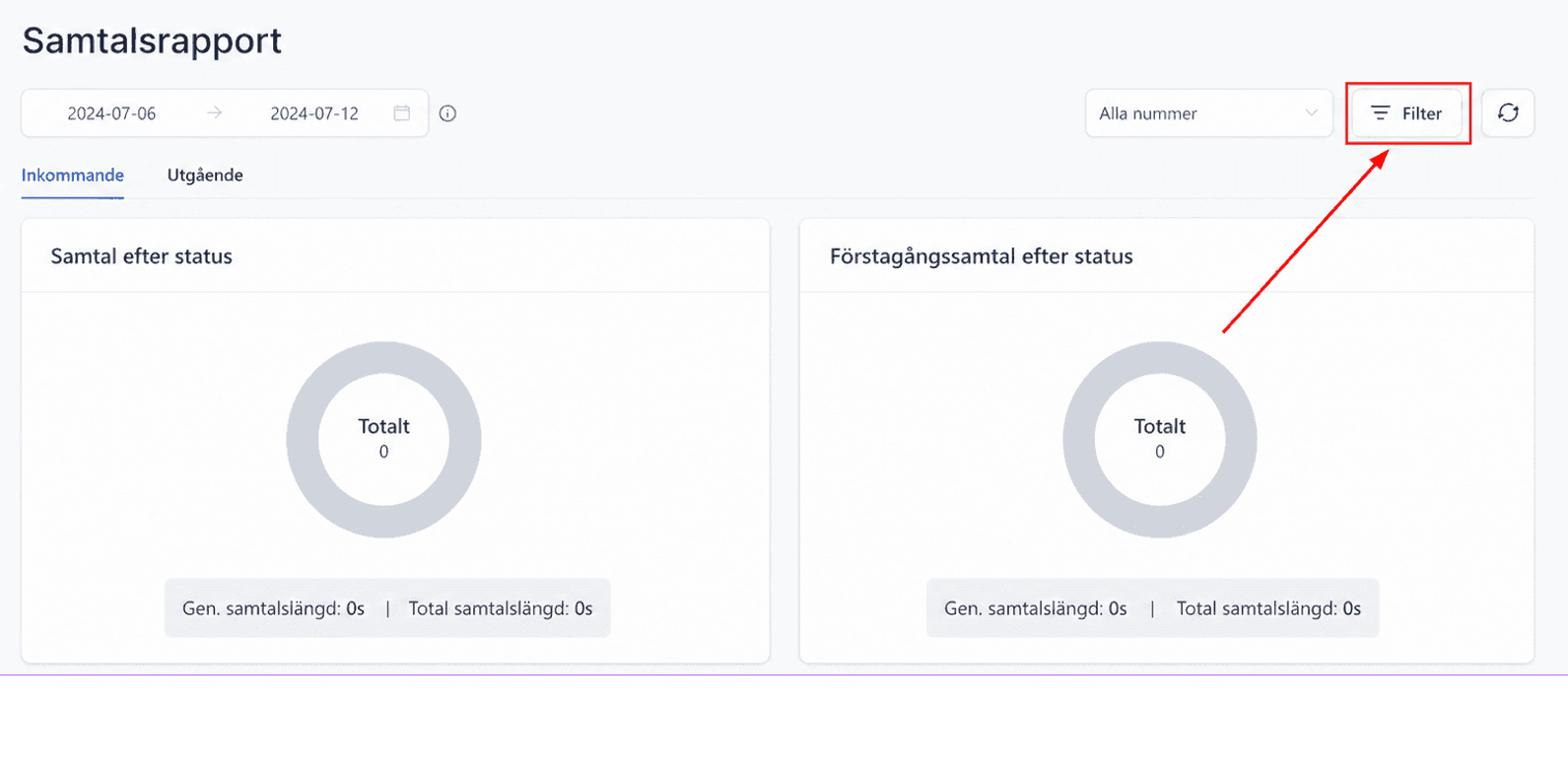The image size is (1568, 781).
Task: Click Totalt in the right donut
Action: click(1160, 427)
